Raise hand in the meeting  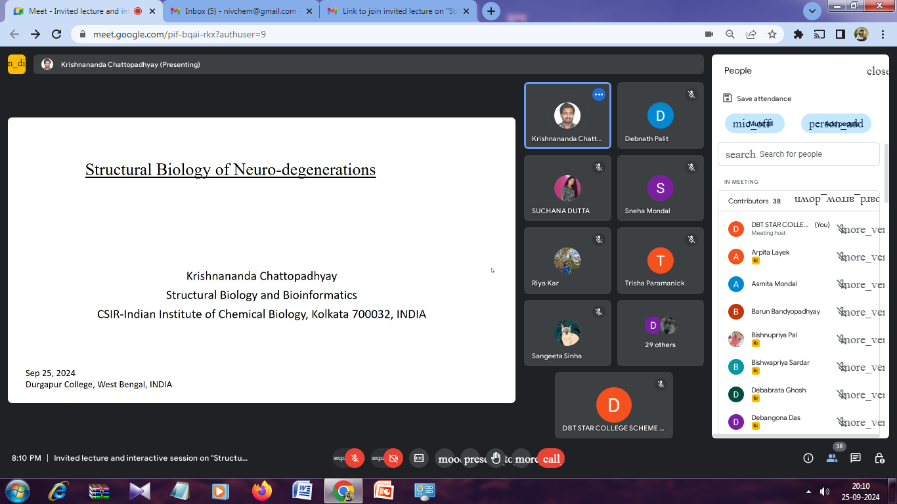(495, 458)
